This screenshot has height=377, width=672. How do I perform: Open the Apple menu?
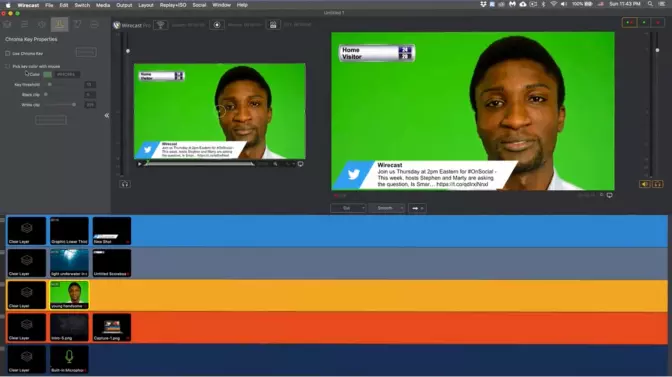point(8,5)
